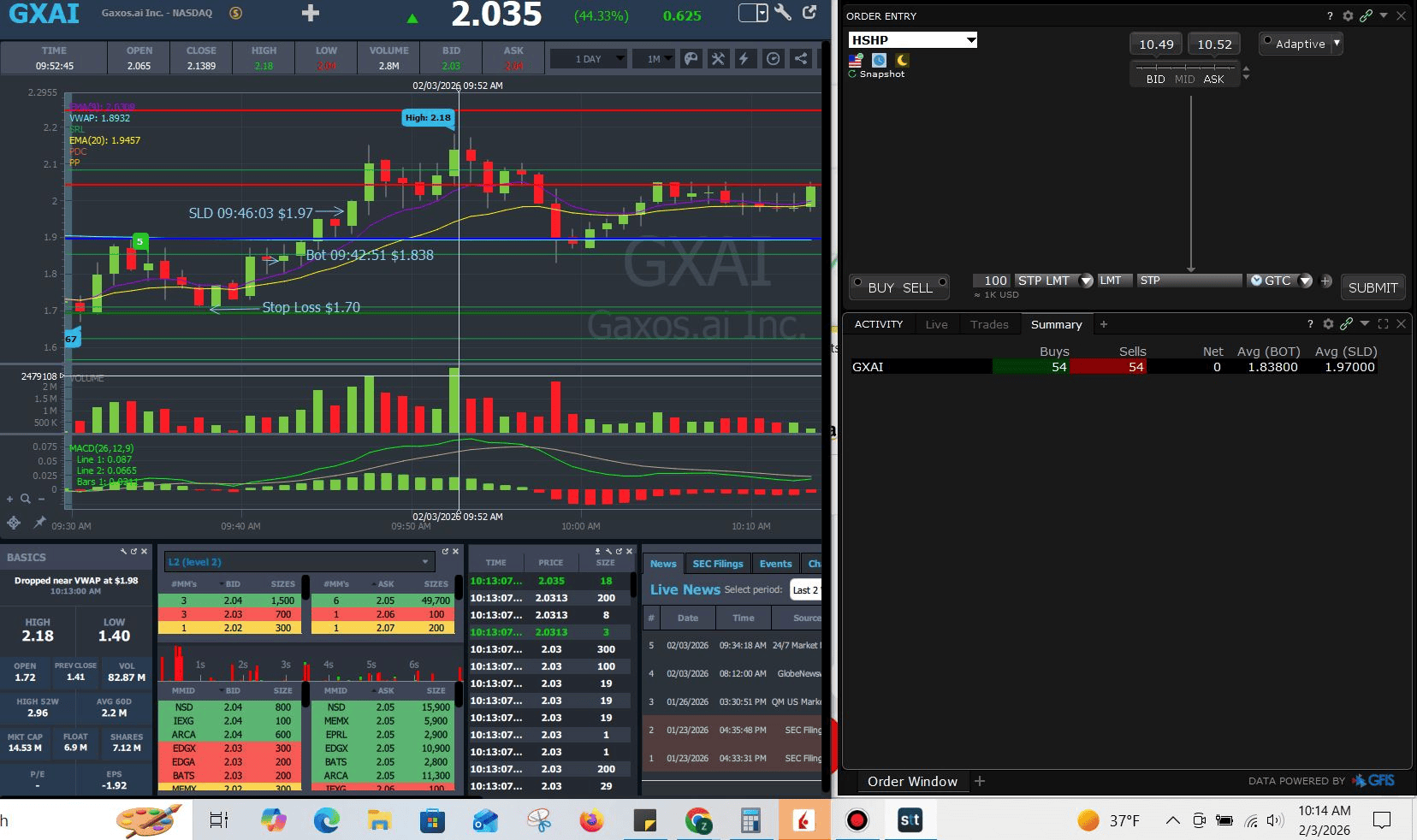Image resolution: width=1417 pixels, height=840 pixels.
Task: Open the chart tools crossed-wrench icon
Action: pyautogui.click(x=718, y=59)
